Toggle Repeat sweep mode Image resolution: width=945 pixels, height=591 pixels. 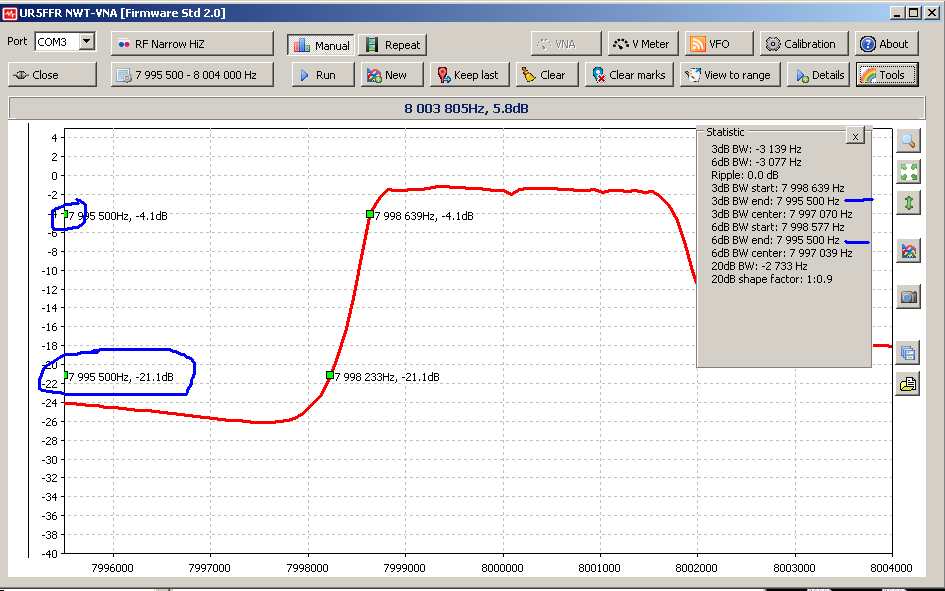[393, 45]
